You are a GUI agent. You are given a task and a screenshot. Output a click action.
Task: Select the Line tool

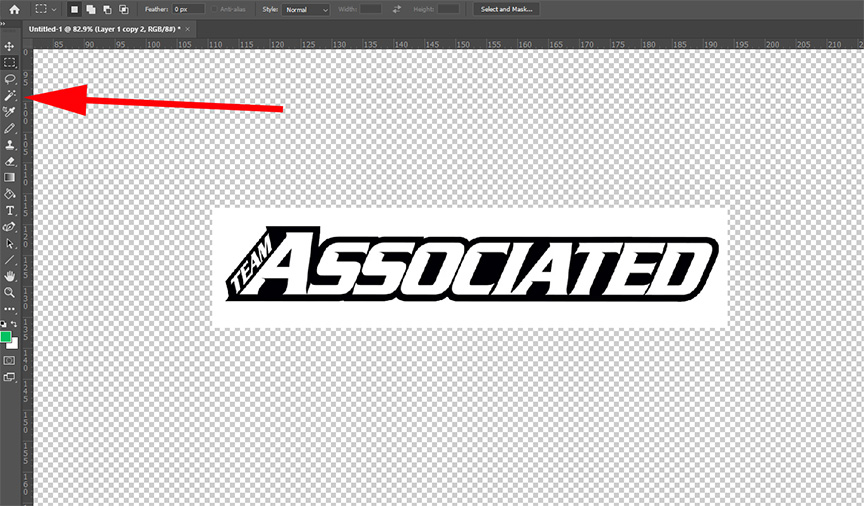[9, 260]
